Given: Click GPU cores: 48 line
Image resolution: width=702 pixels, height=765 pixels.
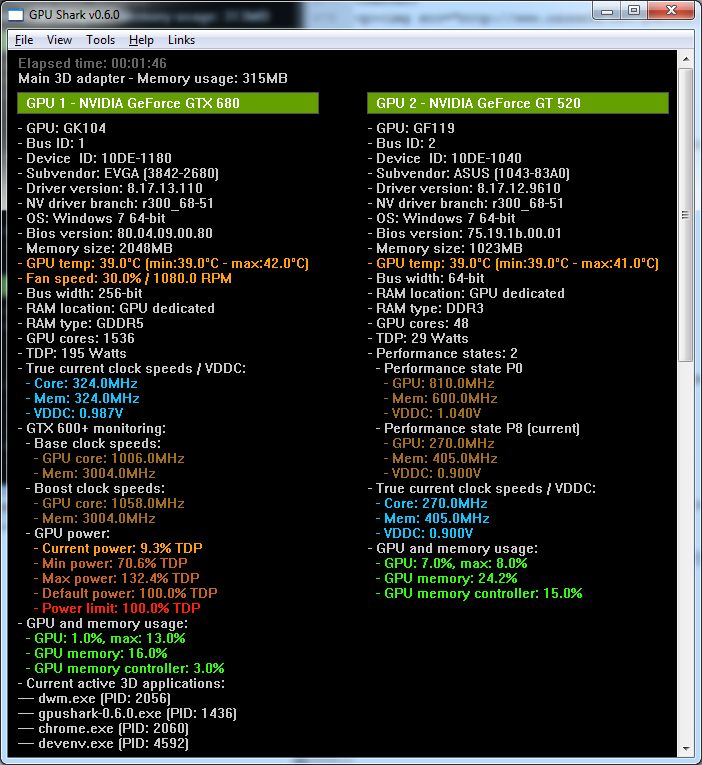Looking at the screenshot, I should point(418,323).
